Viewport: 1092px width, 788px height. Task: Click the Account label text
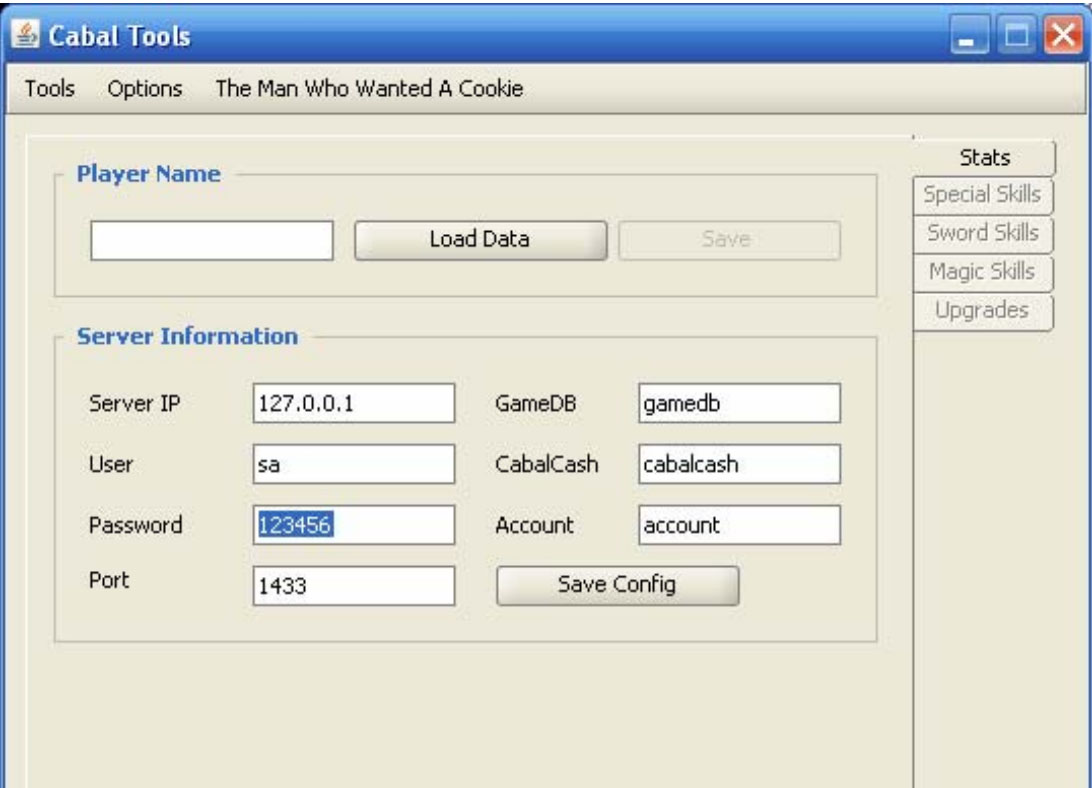point(535,525)
